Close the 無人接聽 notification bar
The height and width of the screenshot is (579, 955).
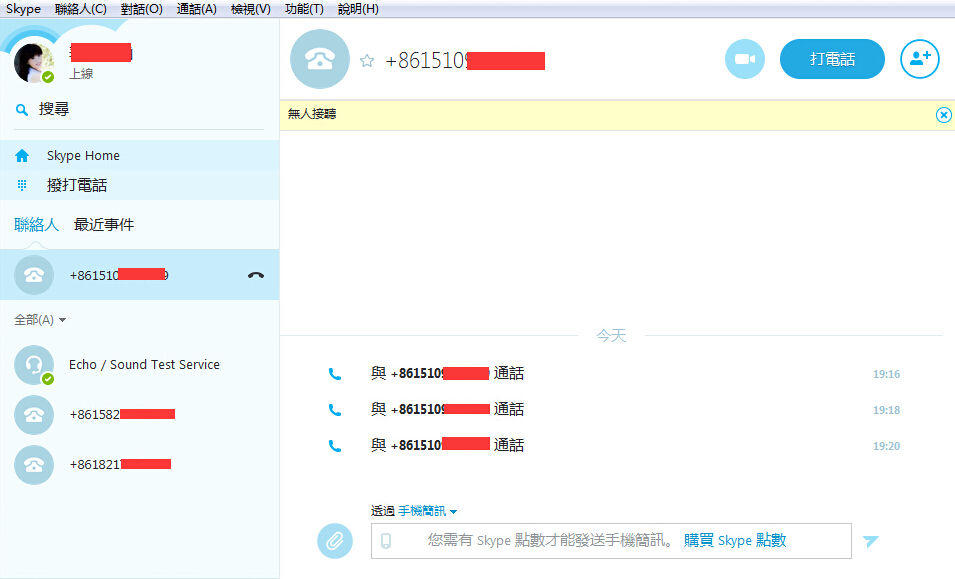[x=943, y=115]
